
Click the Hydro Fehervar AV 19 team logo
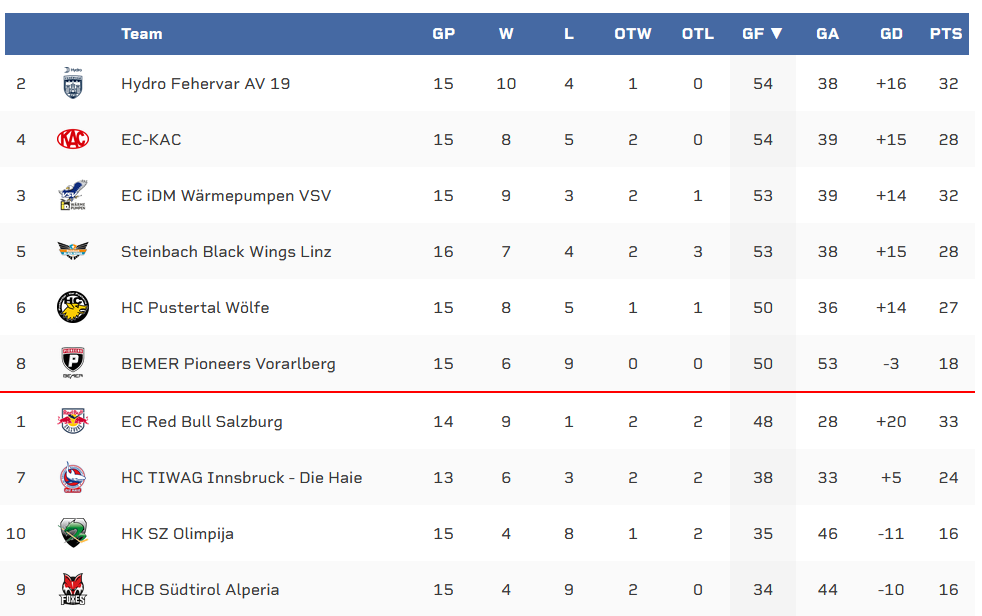(73, 83)
